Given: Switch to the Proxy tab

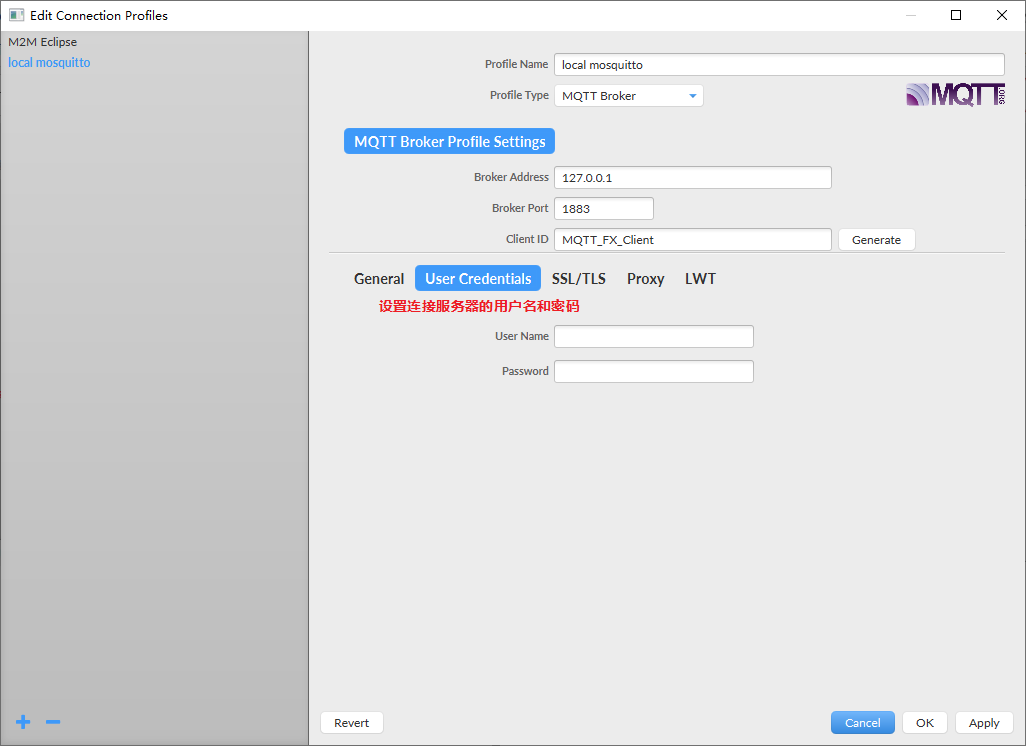Looking at the screenshot, I should click(x=645, y=278).
